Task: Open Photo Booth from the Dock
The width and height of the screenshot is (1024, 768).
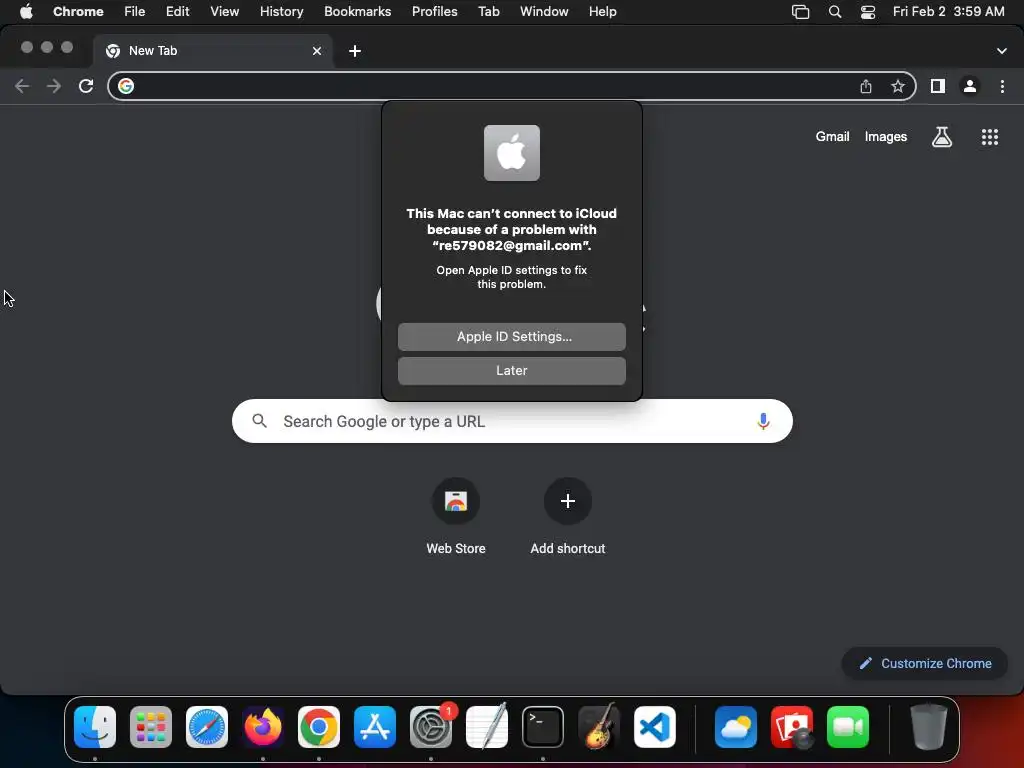Action: 792,727
